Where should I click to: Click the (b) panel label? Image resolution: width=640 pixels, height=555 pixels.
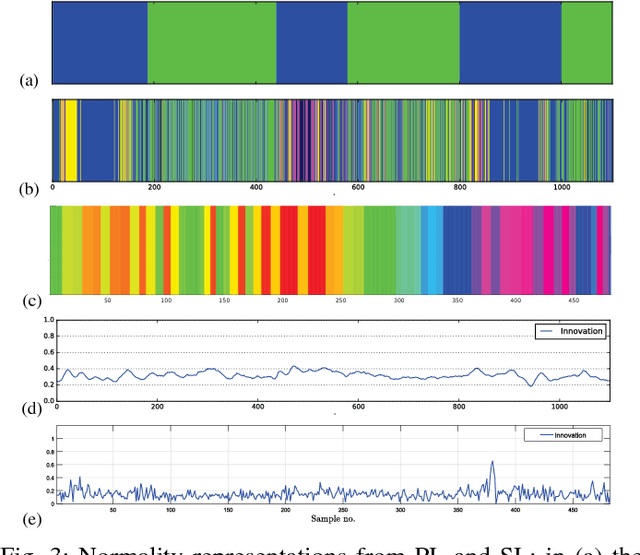tap(29, 185)
